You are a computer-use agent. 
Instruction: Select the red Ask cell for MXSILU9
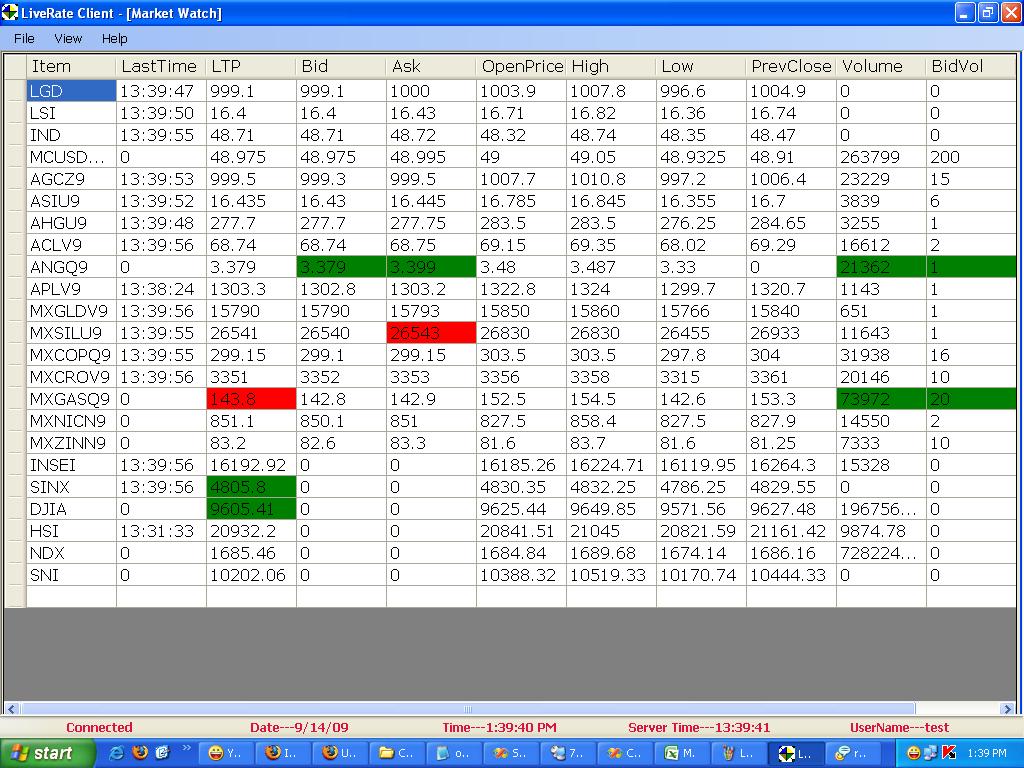coord(430,333)
